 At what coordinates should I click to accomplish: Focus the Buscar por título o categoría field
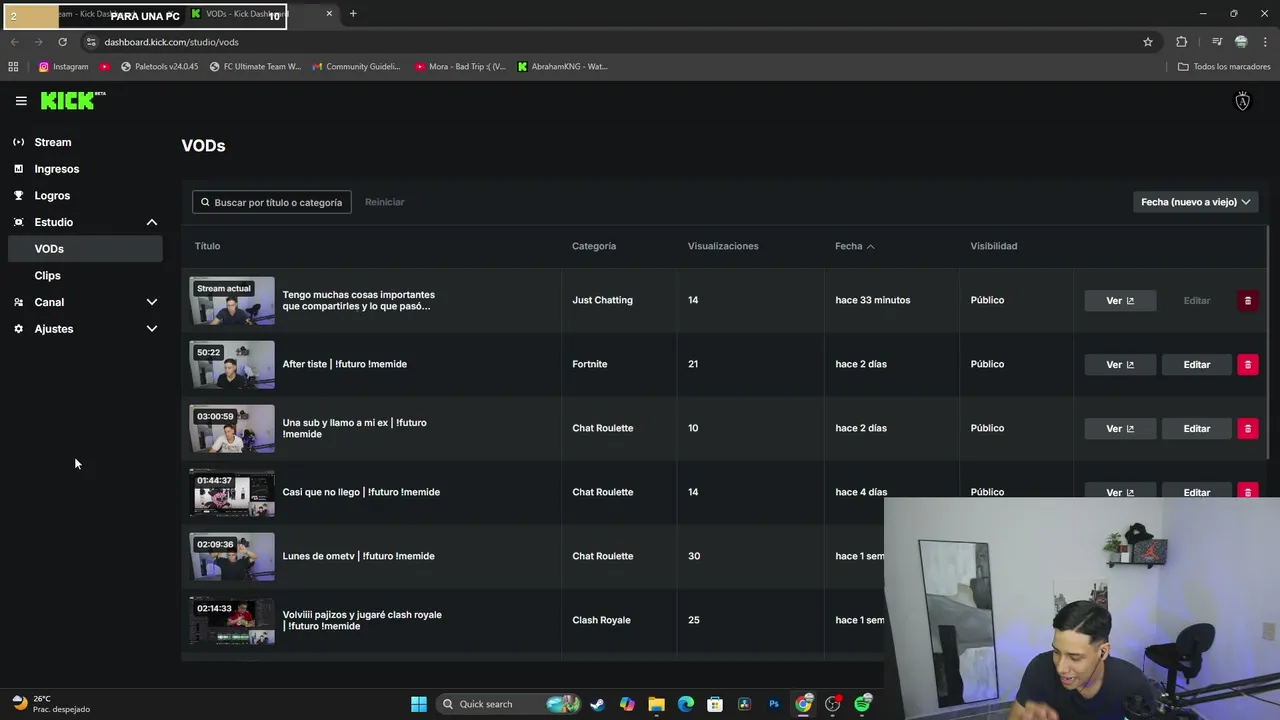click(x=271, y=202)
